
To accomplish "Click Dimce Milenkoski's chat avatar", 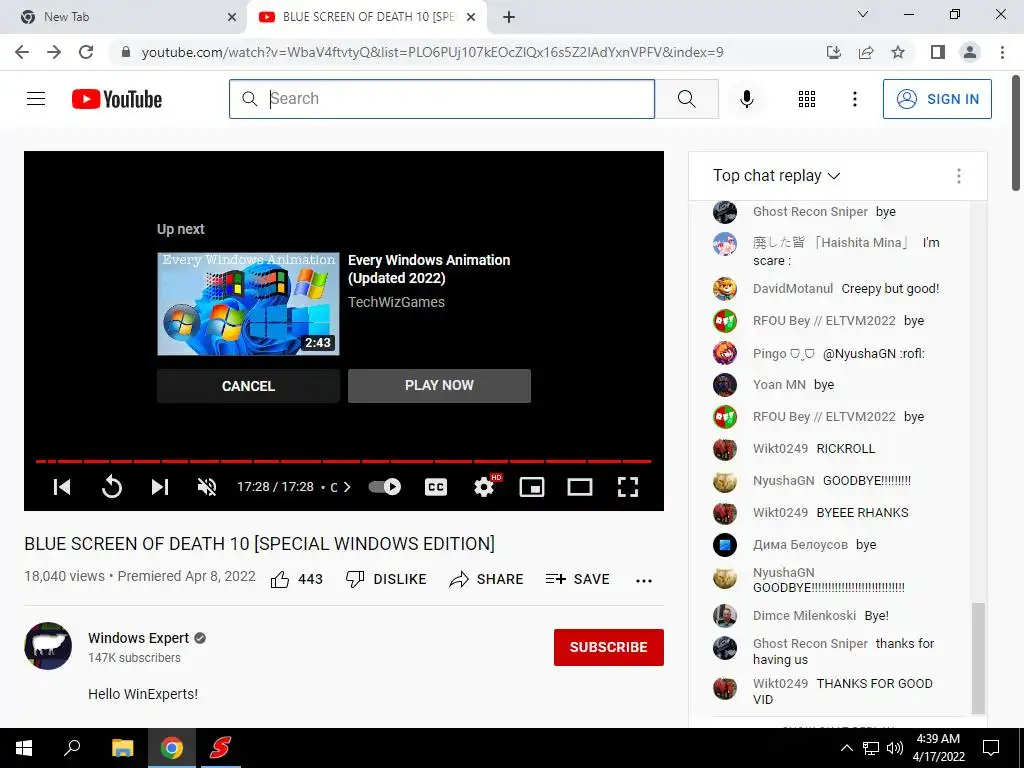I will tap(725, 616).
